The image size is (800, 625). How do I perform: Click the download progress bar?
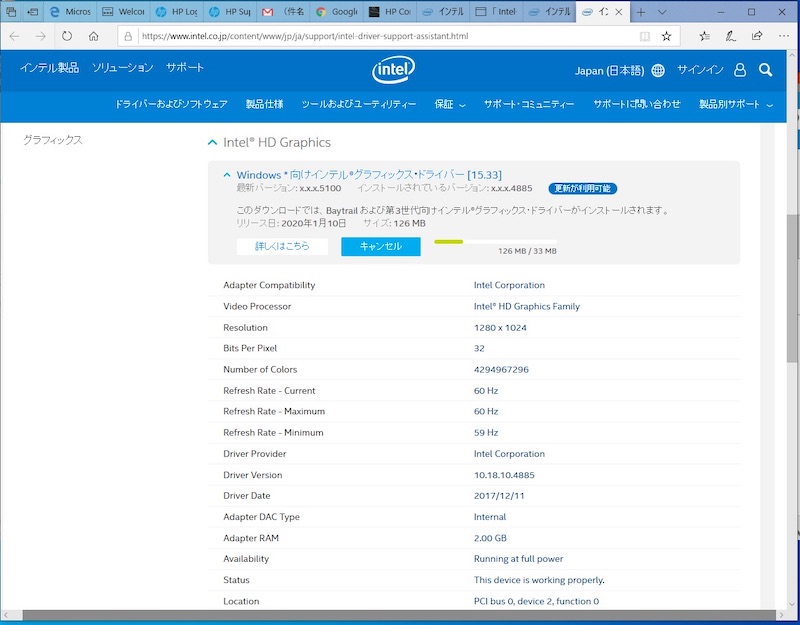[495, 242]
